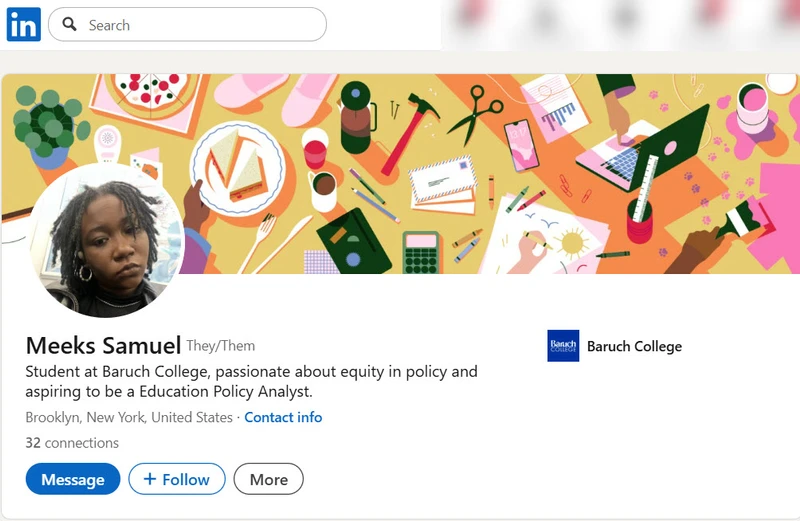Click the hammer in the banner illustration
Viewport: 800px width, 521px height.
[x=411, y=131]
